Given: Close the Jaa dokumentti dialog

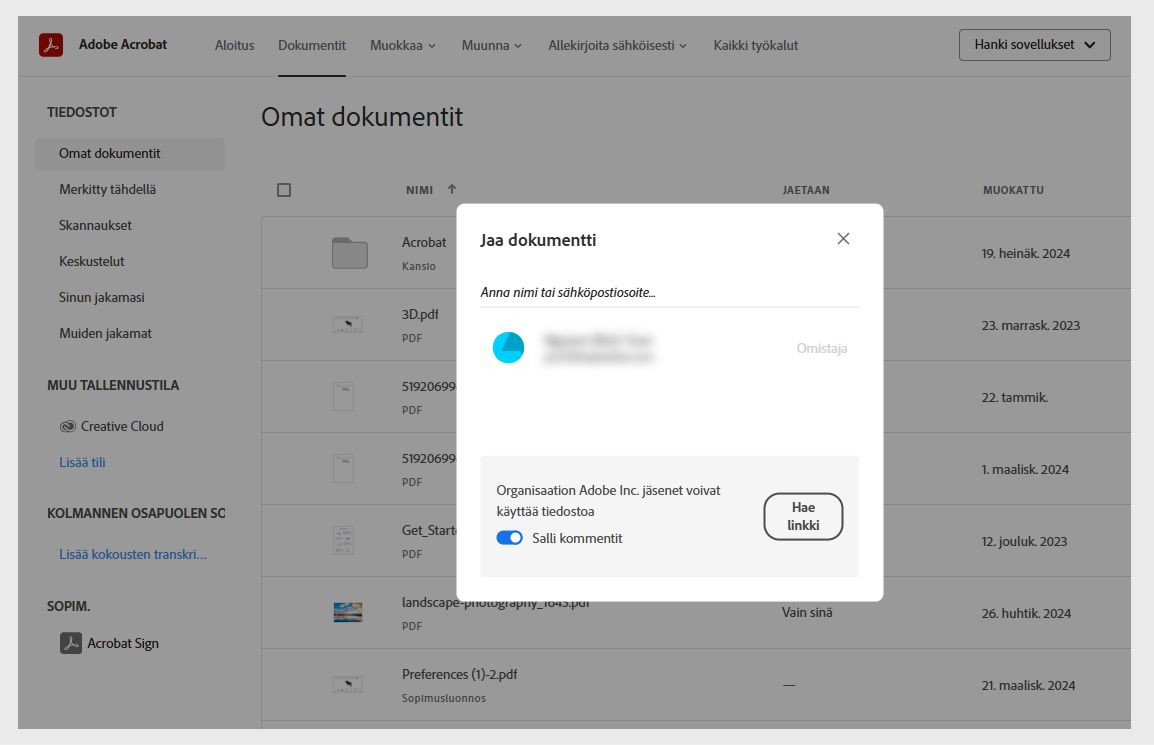Looking at the screenshot, I should pos(843,239).
